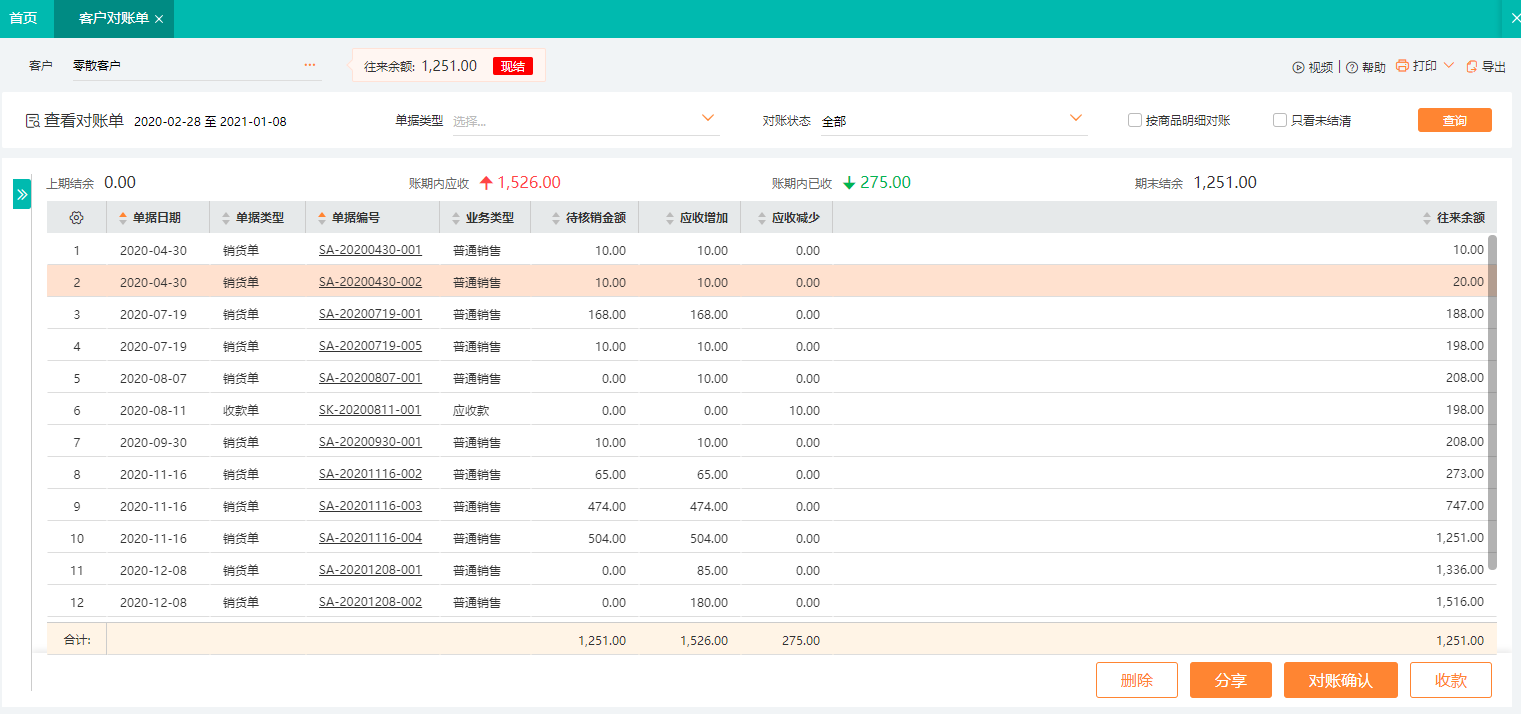Image resolution: width=1521 pixels, height=714 pixels.
Task: Switch to the 首页 tab
Action: (x=23, y=18)
